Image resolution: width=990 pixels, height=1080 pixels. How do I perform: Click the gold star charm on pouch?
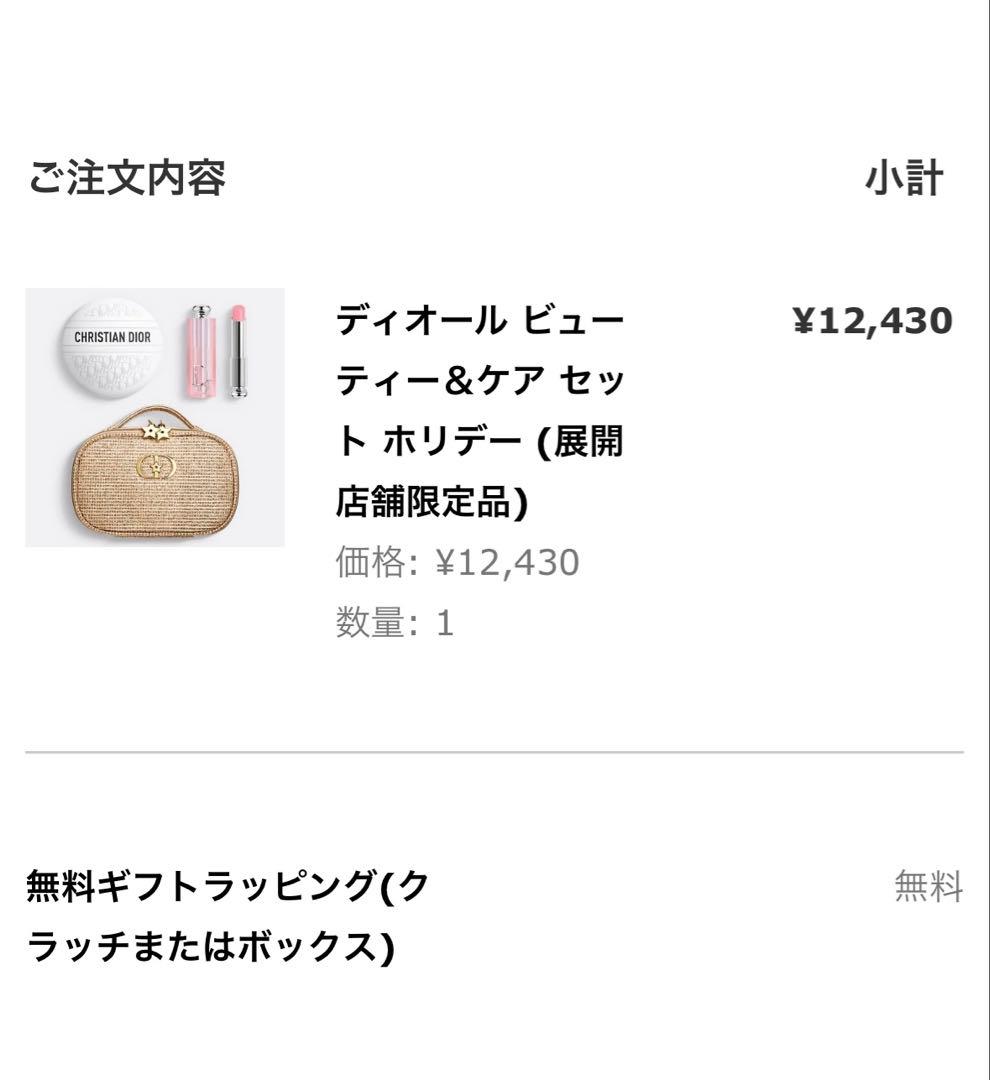(155, 430)
